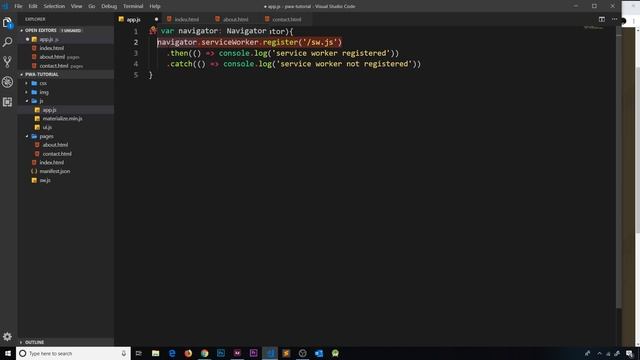Image resolution: width=640 pixels, height=360 pixels.
Task: Click line number 3 in the gutter
Action: [136, 53]
